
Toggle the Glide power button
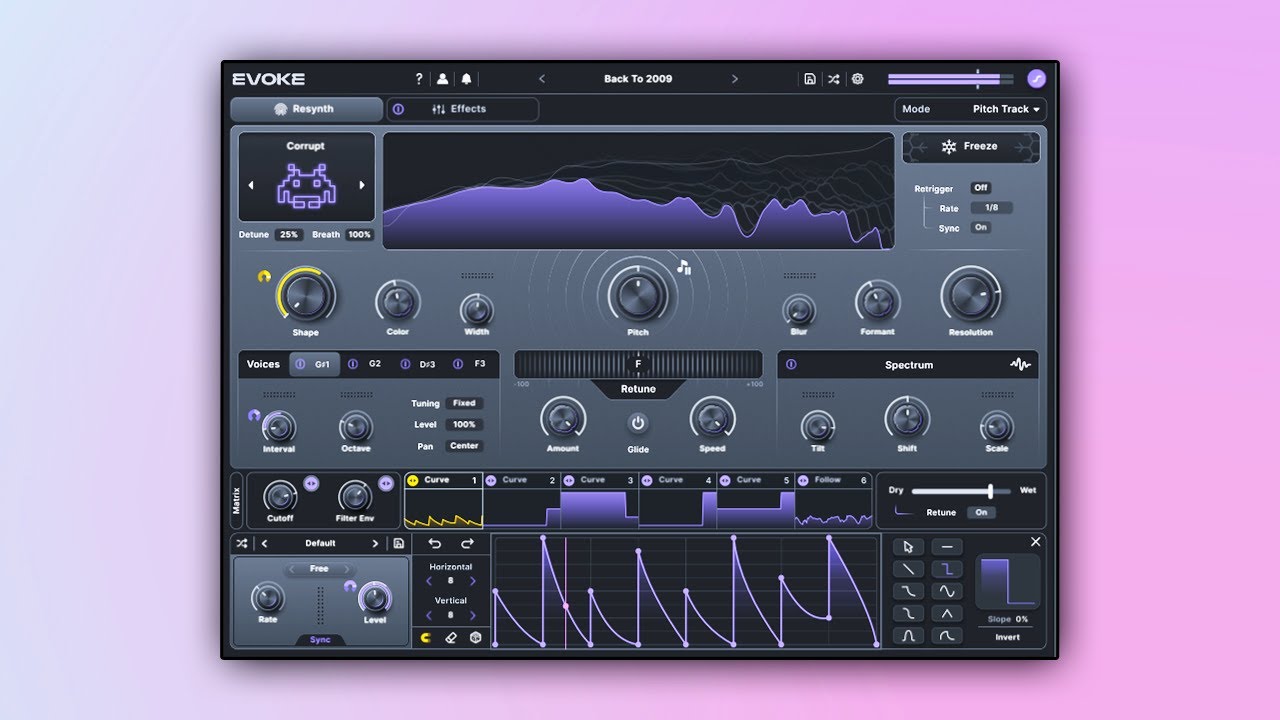638,423
